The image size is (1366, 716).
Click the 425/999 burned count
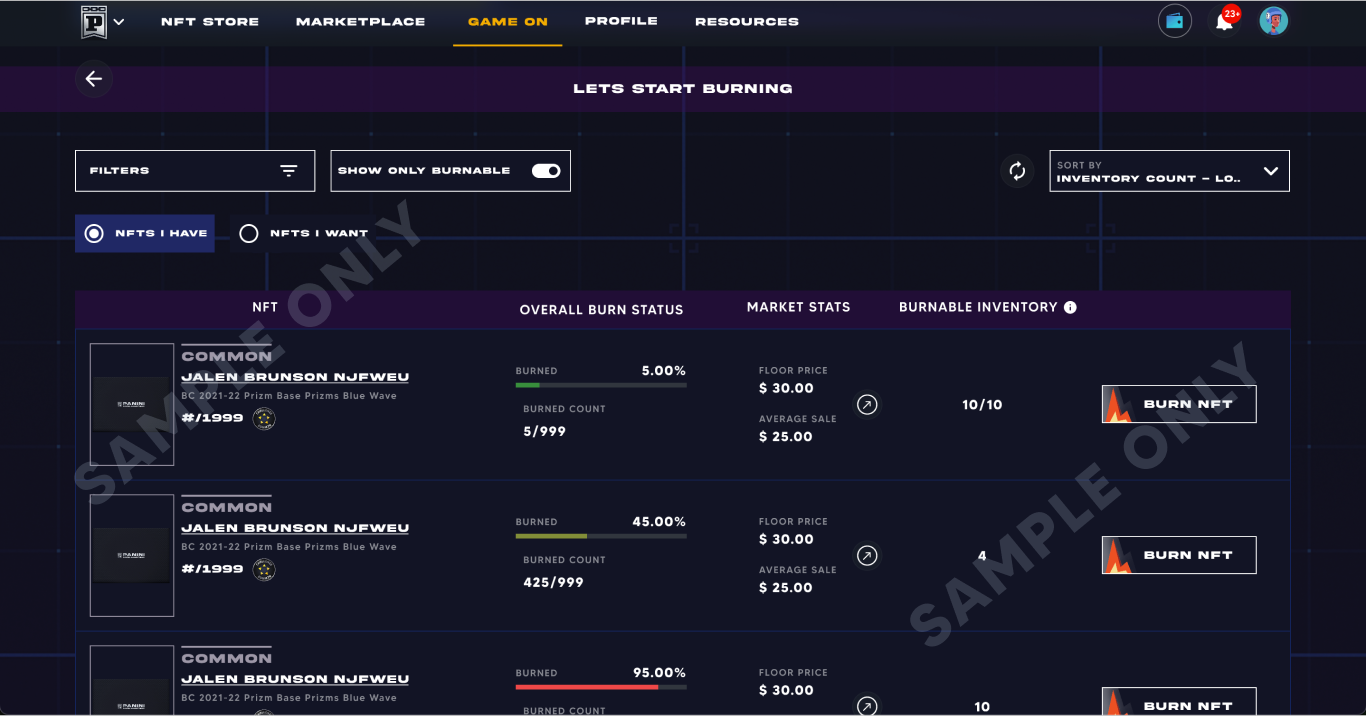coord(553,582)
